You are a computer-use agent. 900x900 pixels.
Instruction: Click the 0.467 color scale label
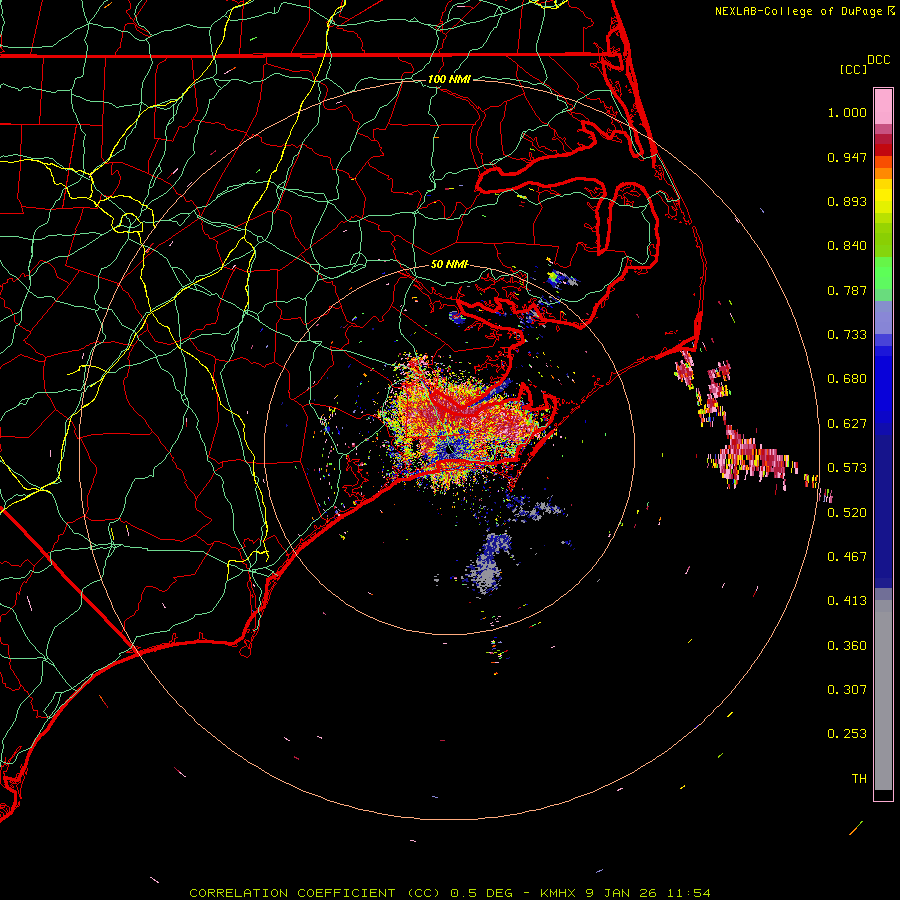(847, 557)
